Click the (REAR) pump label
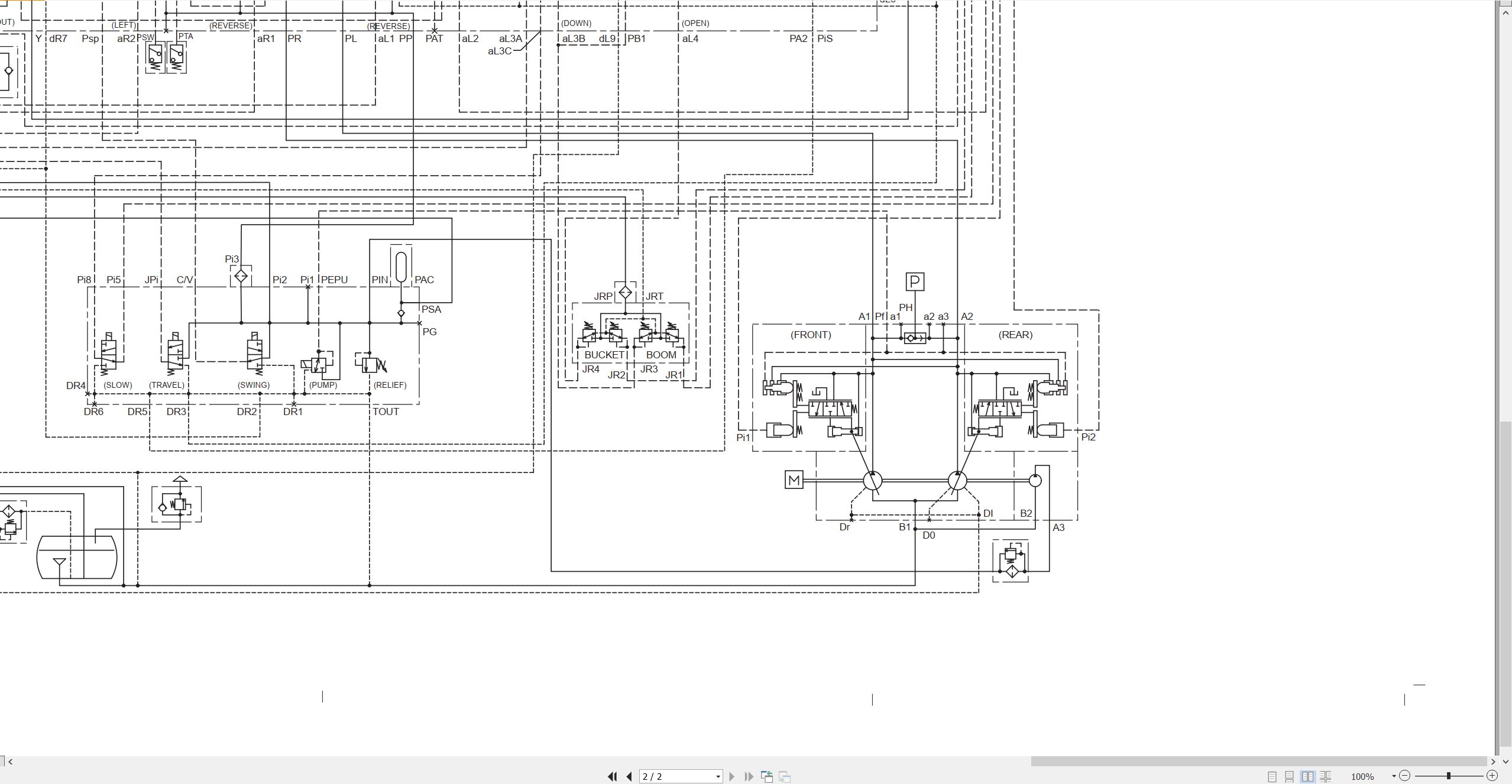1512x784 pixels. coord(1015,335)
